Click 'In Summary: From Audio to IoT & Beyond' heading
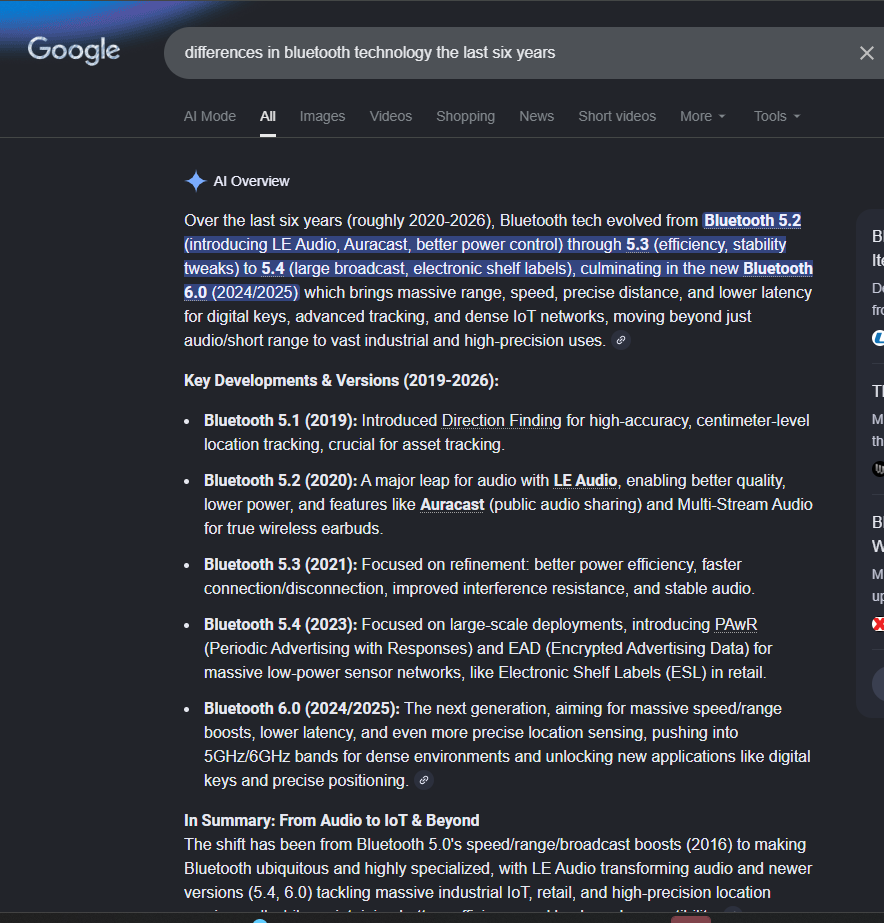Screen dimensions: 884x923 [331, 820]
